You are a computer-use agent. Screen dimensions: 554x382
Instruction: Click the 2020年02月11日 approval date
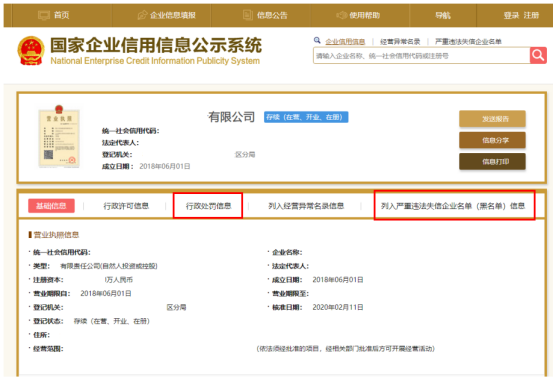tap(338, 307)
